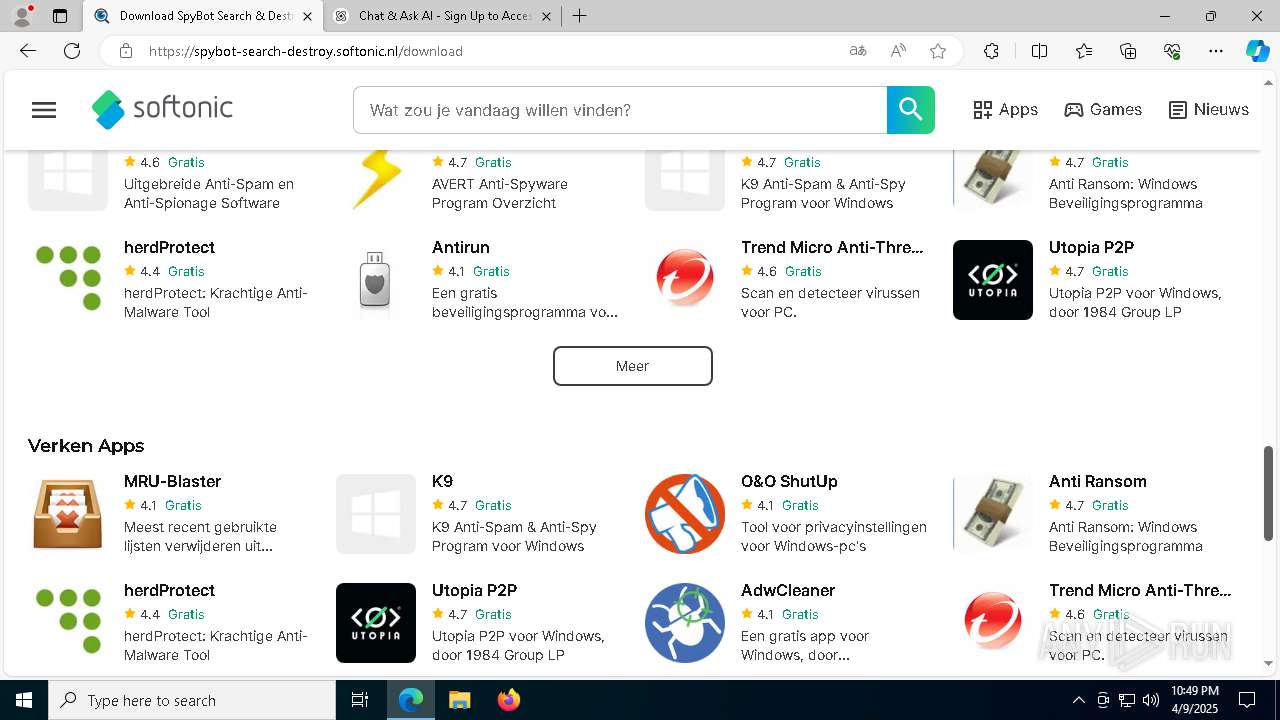Click the page vertical scrollbar thumb
The height and width of the screenshot is (720, 1280).
coord(1269,494)
